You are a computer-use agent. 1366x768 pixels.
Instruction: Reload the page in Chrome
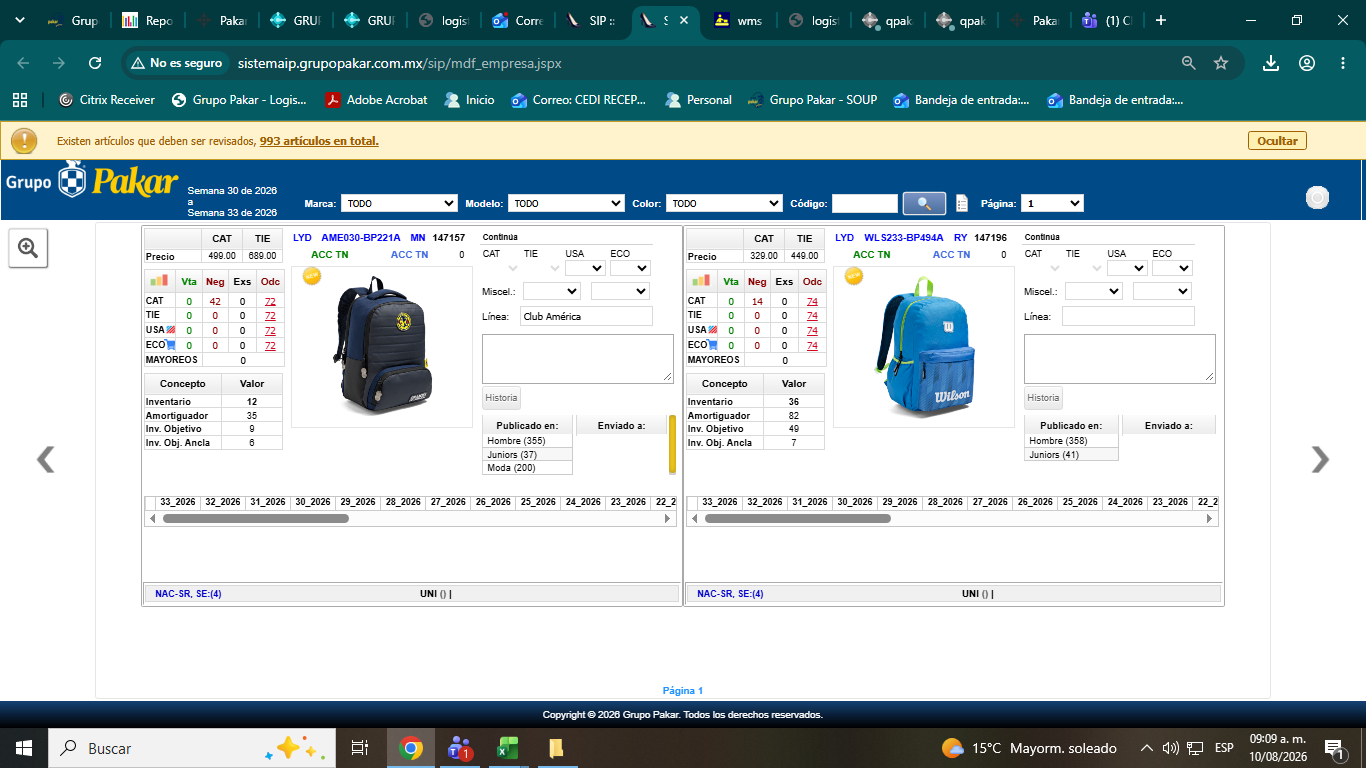95,63
